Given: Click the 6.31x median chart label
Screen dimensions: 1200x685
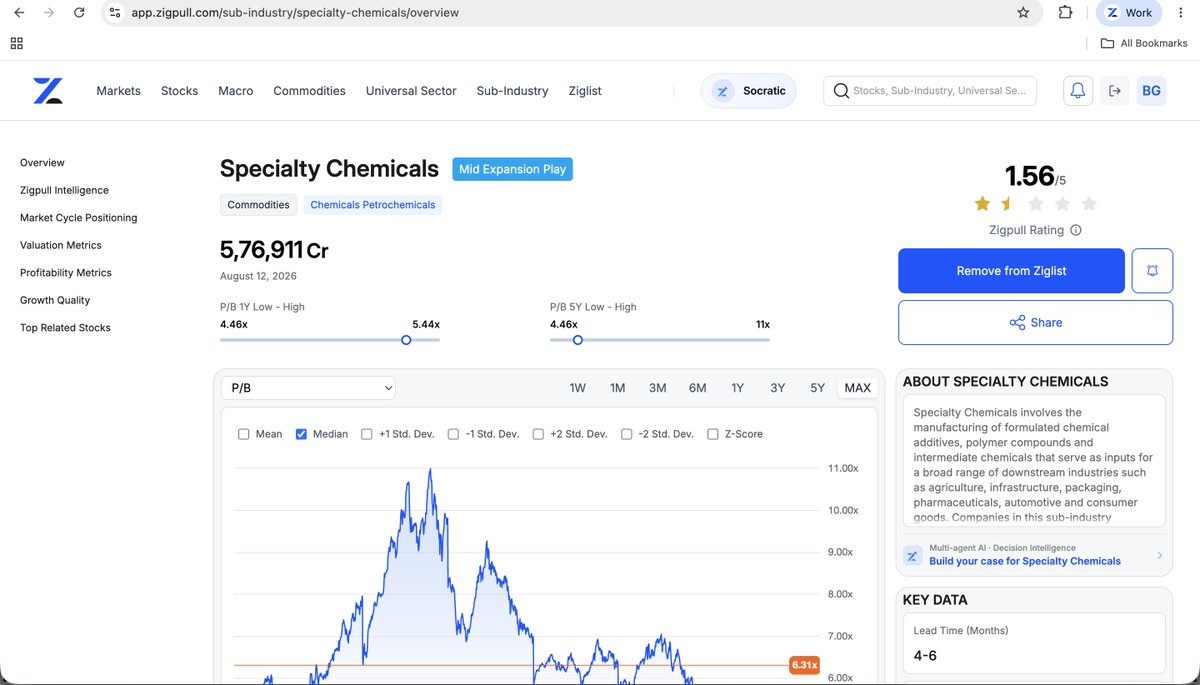Looking at the screenshot, I should pyautogui.click(x=805, y=665).
